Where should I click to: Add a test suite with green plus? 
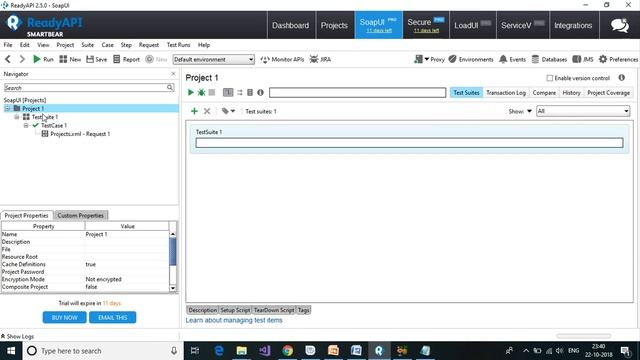click(194, 111)
